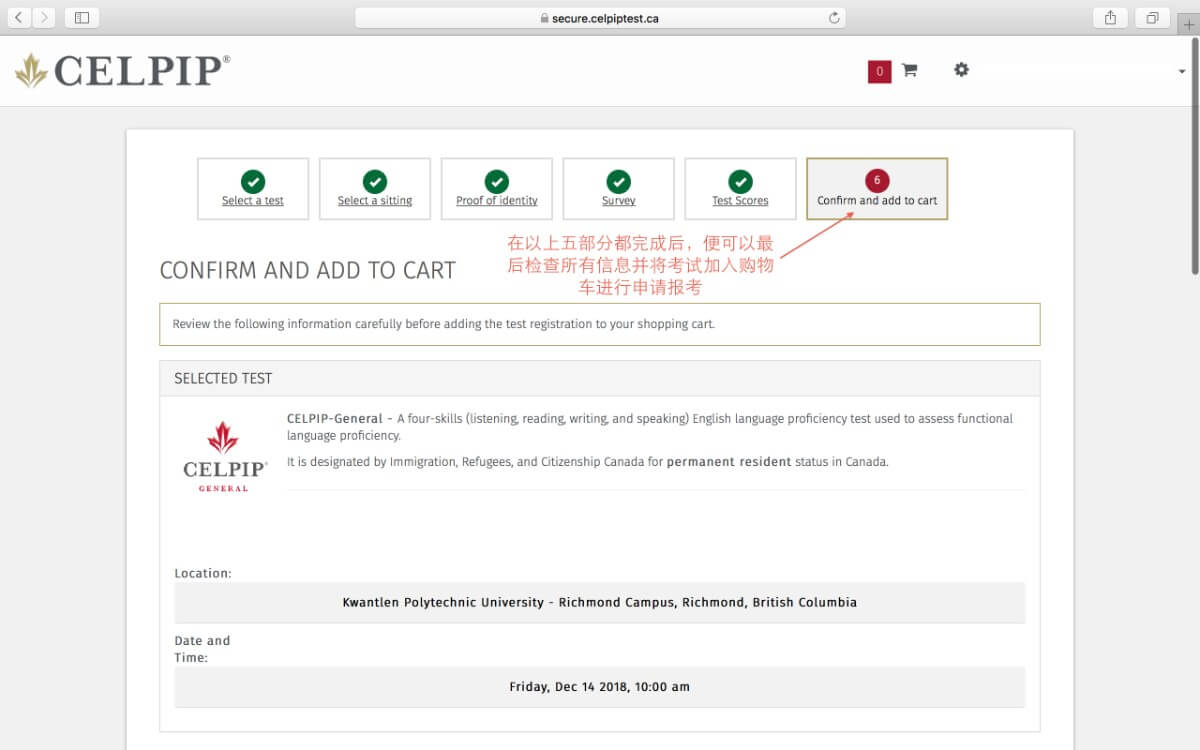Click the SELECTED TEST section header
This screenshot has height=750, width=1200.
pyautogui.click(x=600, y=379)
